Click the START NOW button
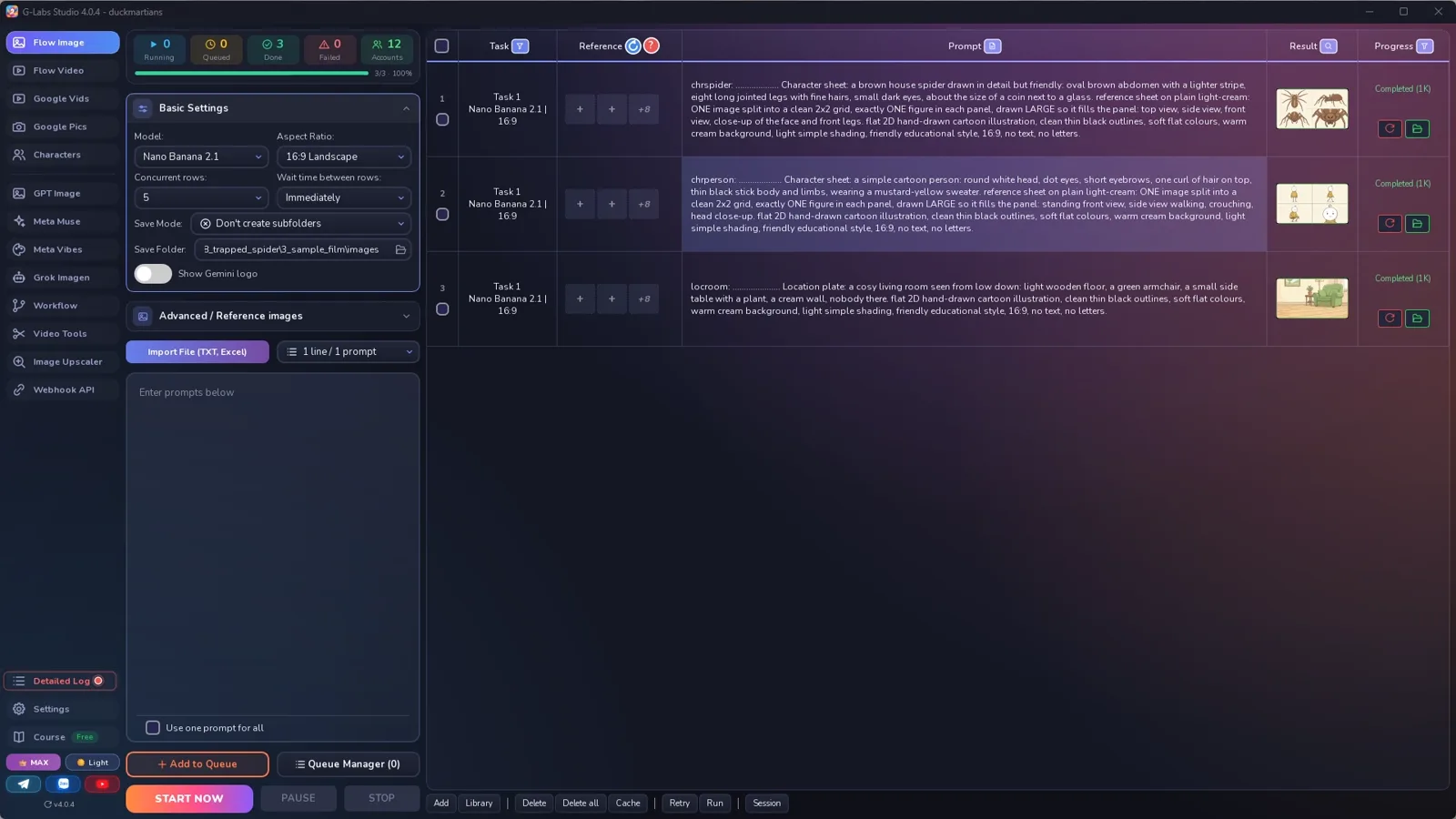Image resolution: width=1456 pixels, height=819 pixels. 189,799
